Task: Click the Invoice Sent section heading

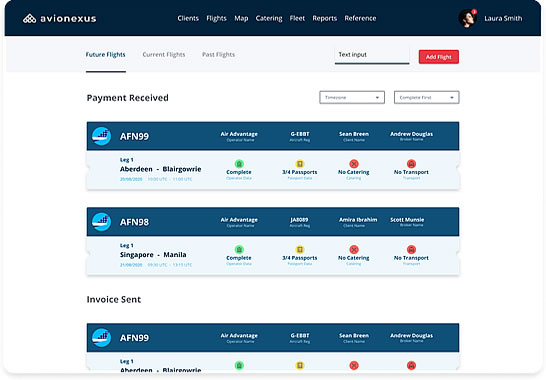Action: coord(114,300)
